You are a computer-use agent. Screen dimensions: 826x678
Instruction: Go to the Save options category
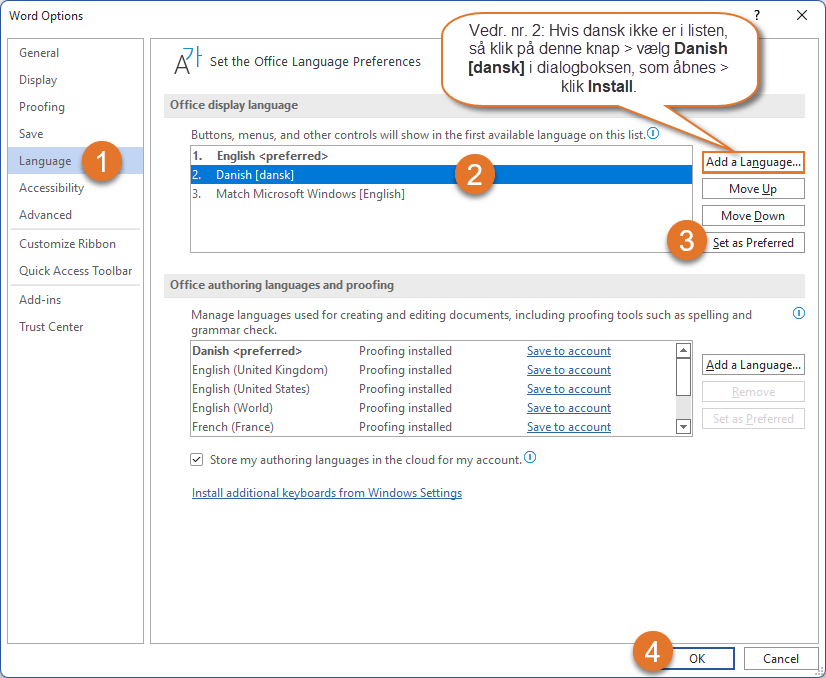[75, 134]
